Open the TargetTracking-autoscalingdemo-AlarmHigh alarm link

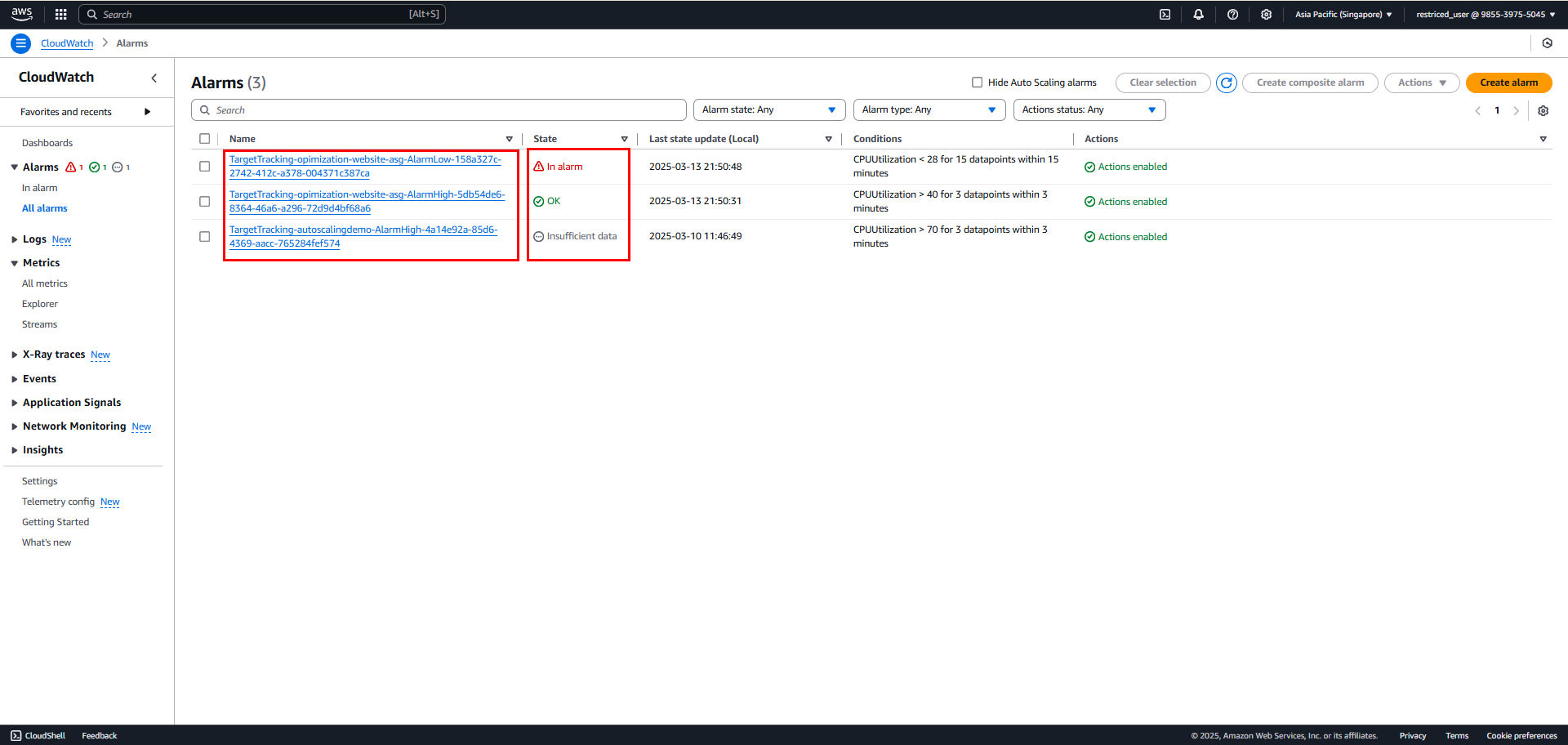point(363,236)
